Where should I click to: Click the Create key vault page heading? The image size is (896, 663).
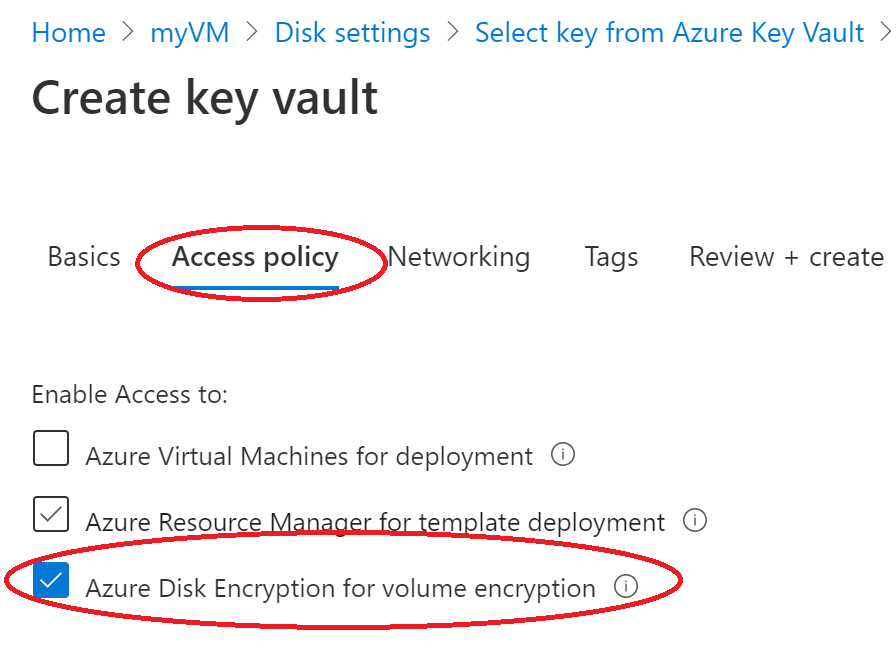coord(204,97)
